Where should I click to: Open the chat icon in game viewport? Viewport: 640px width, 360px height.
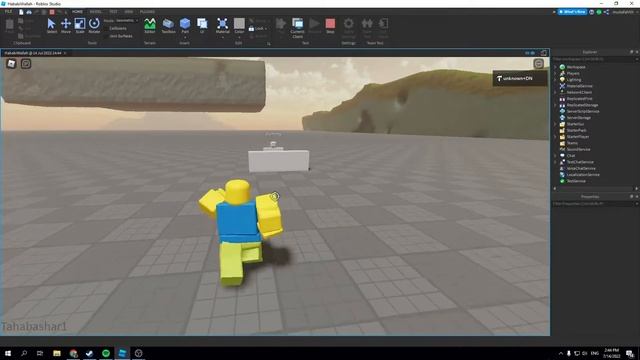(x=26, y=64)
